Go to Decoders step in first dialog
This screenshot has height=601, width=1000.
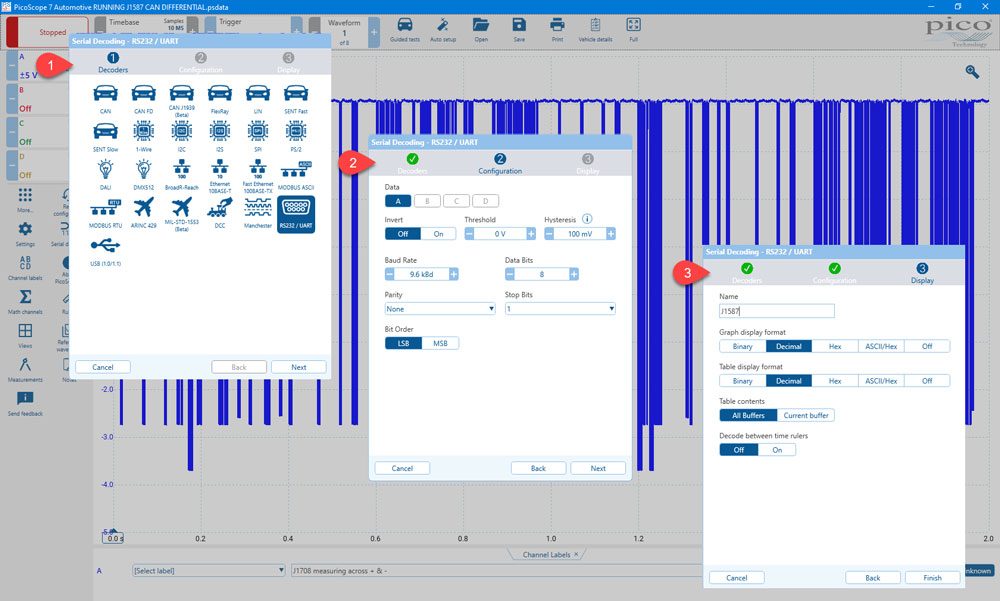[x=113, y=63]
